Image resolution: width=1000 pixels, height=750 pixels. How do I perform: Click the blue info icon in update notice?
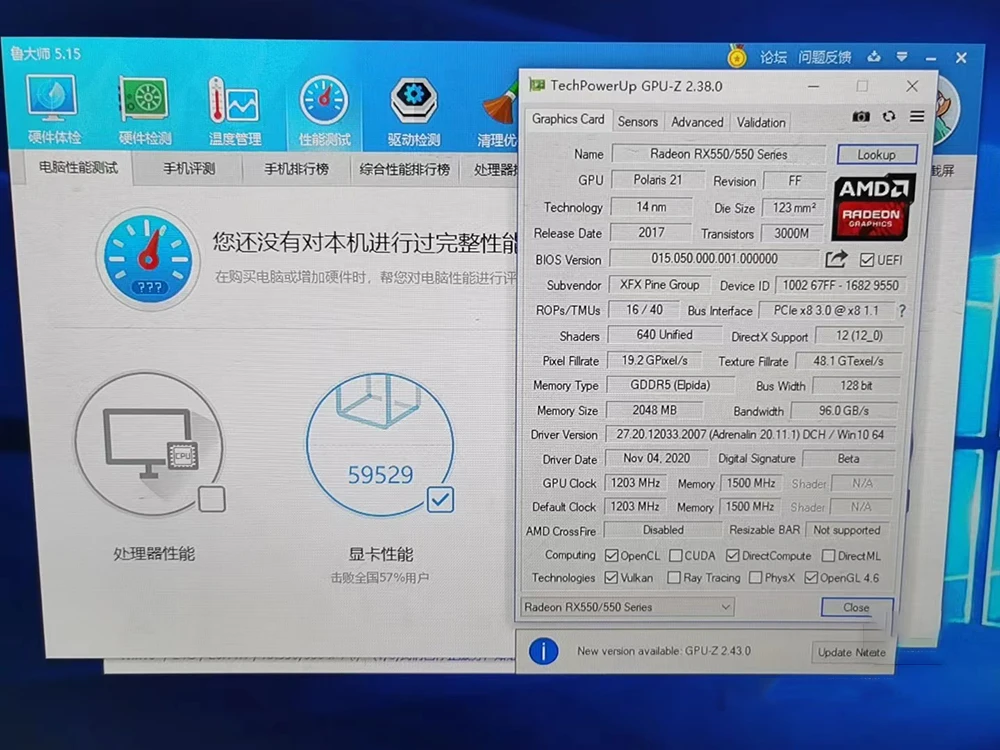pyautogui.click(x=543, y=651)
